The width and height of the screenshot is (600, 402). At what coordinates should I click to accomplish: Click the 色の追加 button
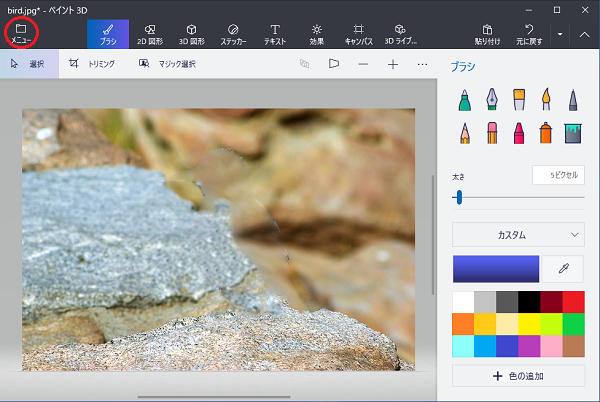click(518, 376)
